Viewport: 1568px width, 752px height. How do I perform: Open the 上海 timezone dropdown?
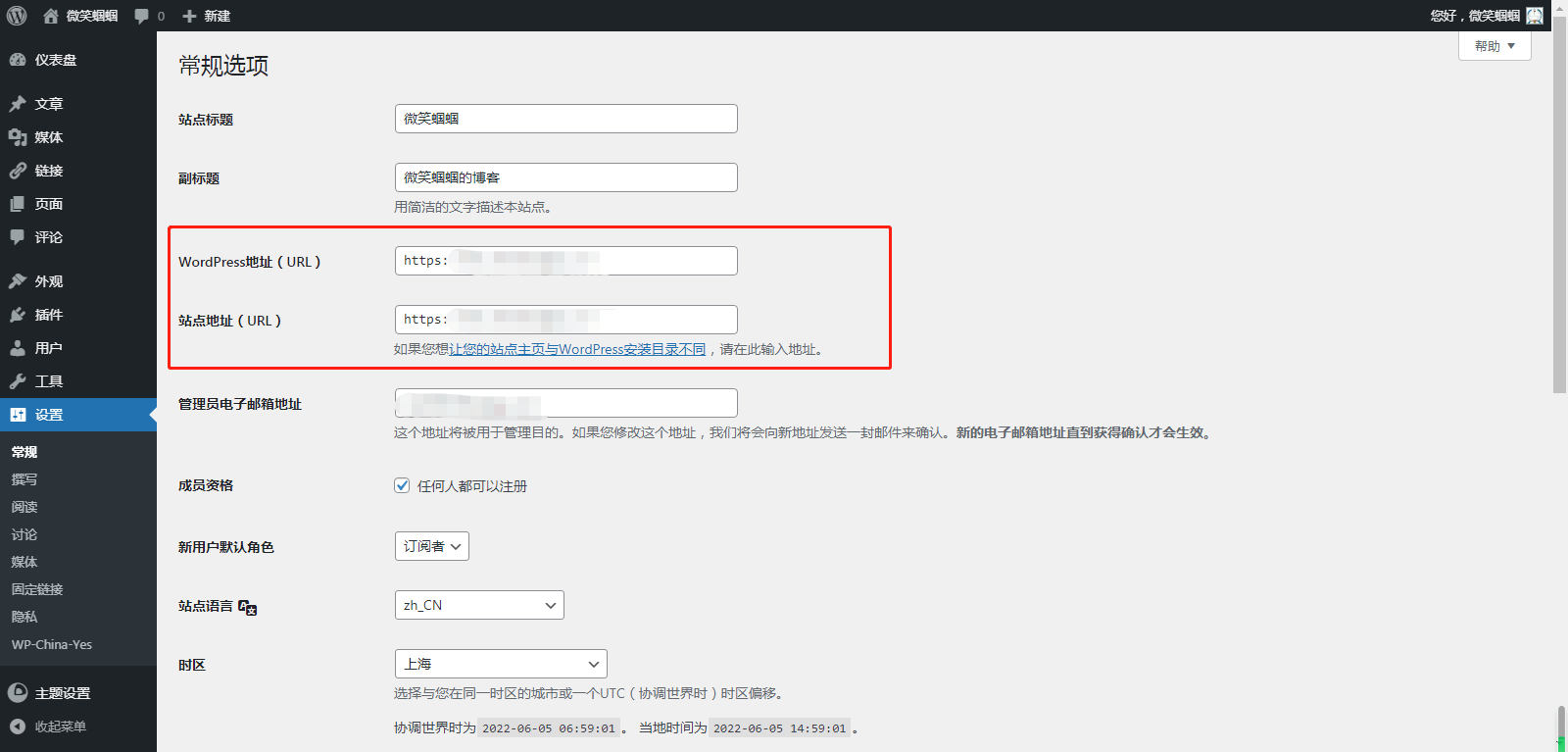(500, 664)
